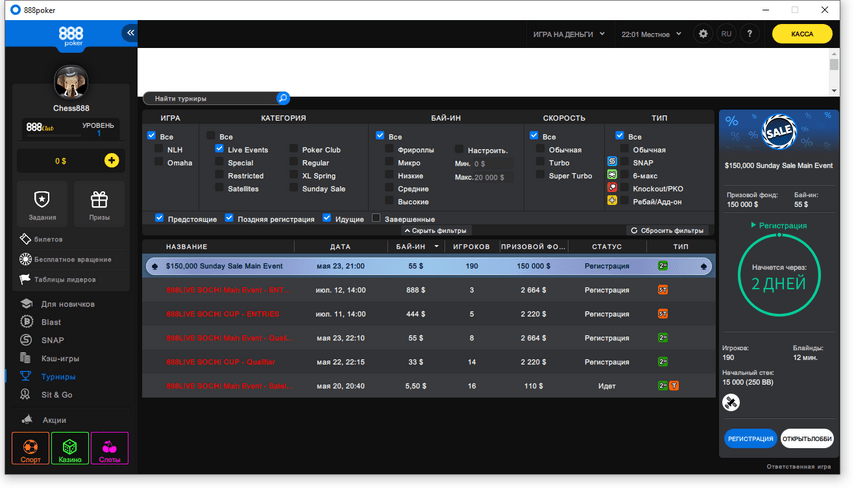Screen dimensions: 854x489
Task: Uncheck the Live Events category
Action: (219, 149)
